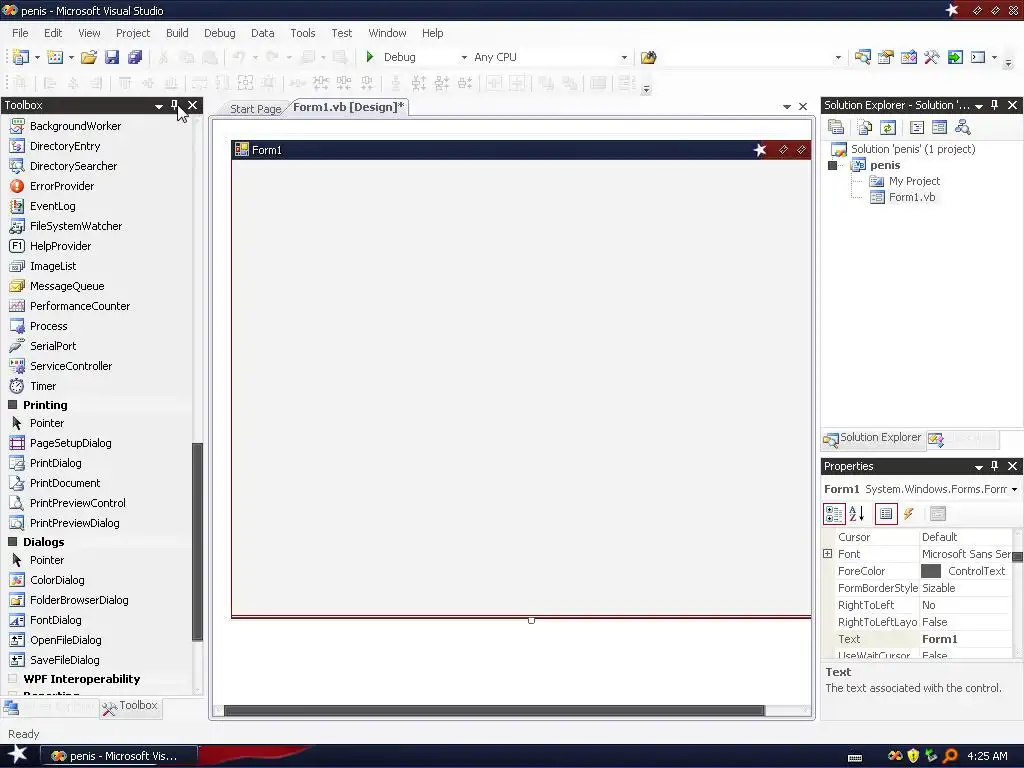Show Events with the lightning bolt icon

pos(908,514)
